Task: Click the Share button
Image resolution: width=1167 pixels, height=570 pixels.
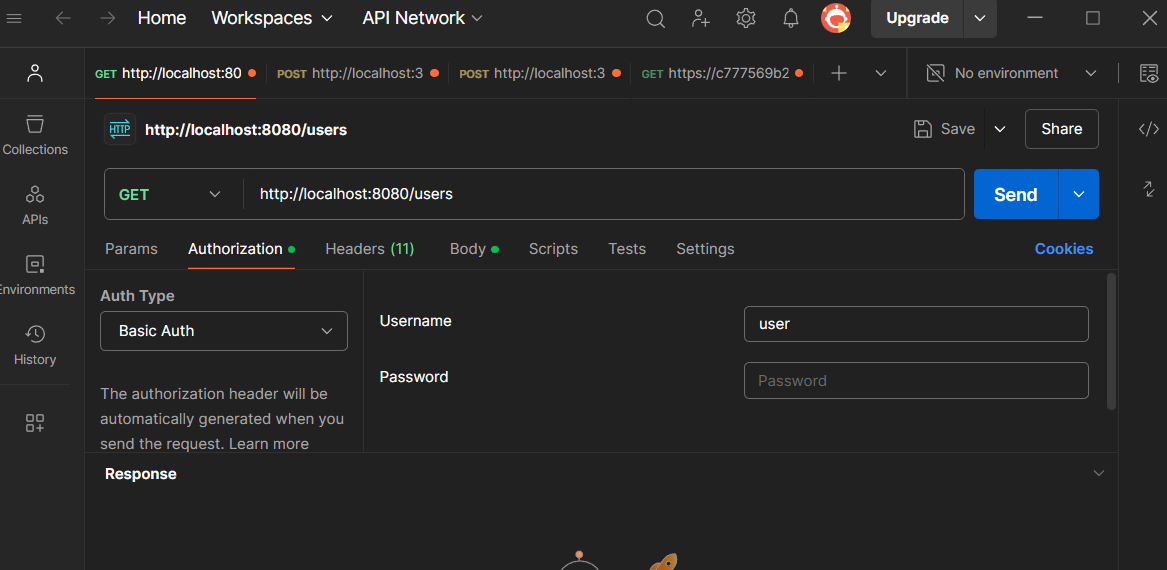Action: coord(1061,129)
